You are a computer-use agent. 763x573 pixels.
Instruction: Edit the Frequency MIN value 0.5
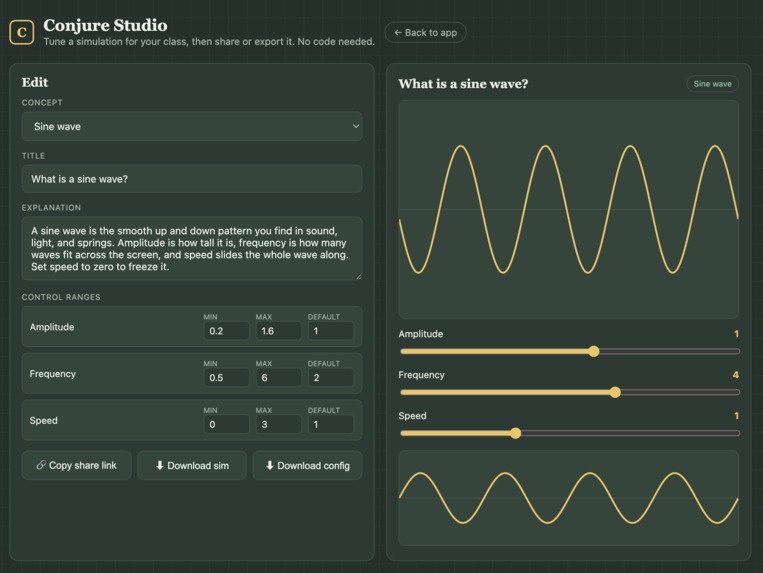(x=227, y=377)
